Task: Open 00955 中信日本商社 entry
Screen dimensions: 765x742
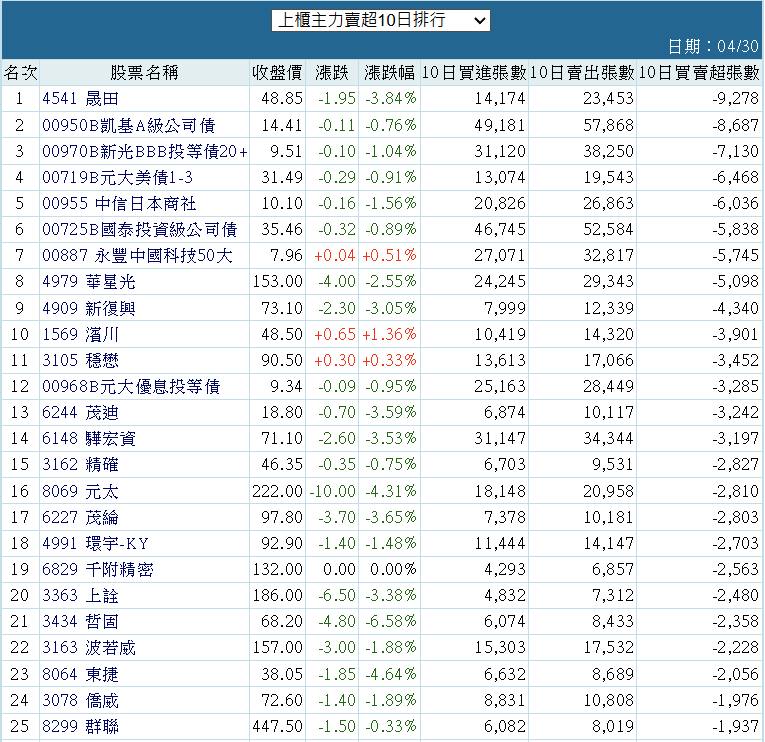Action: [119, 203]
